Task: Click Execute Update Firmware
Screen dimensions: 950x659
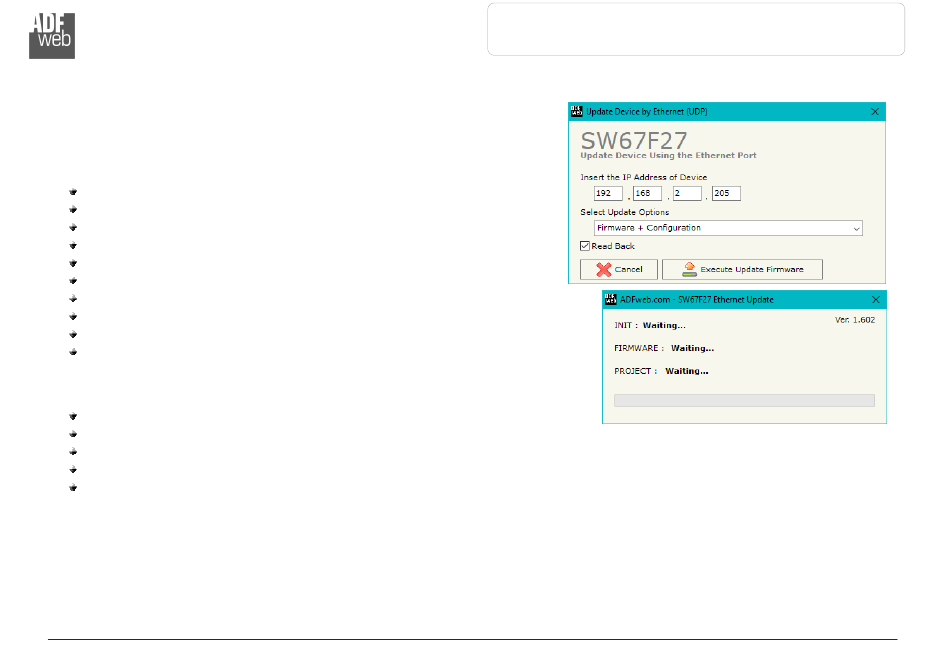Action: tap(742, 270)
